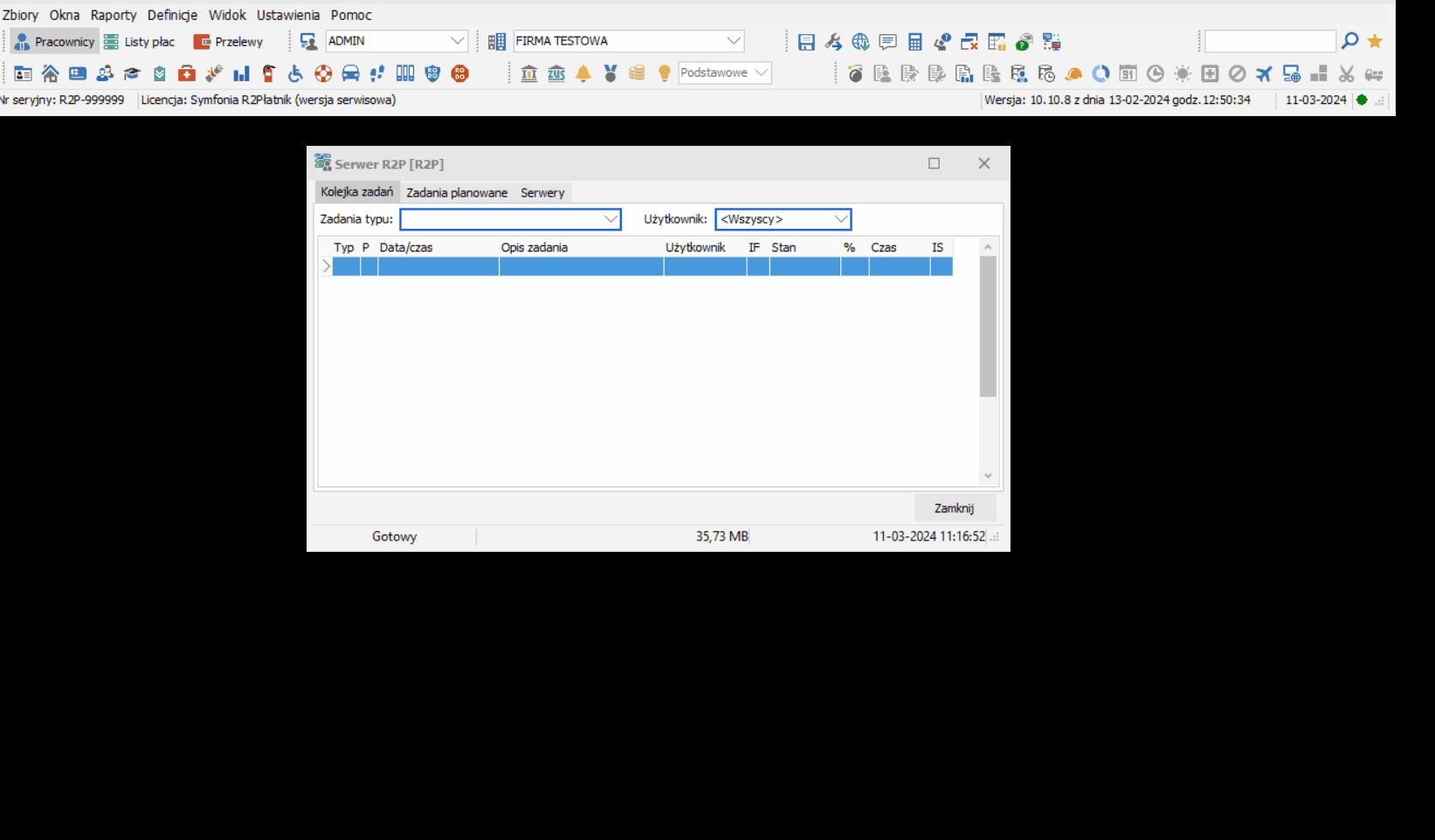Click the footprints icon
The height and width of the screenshot is (840, 1435).
(x=377, y=73)
